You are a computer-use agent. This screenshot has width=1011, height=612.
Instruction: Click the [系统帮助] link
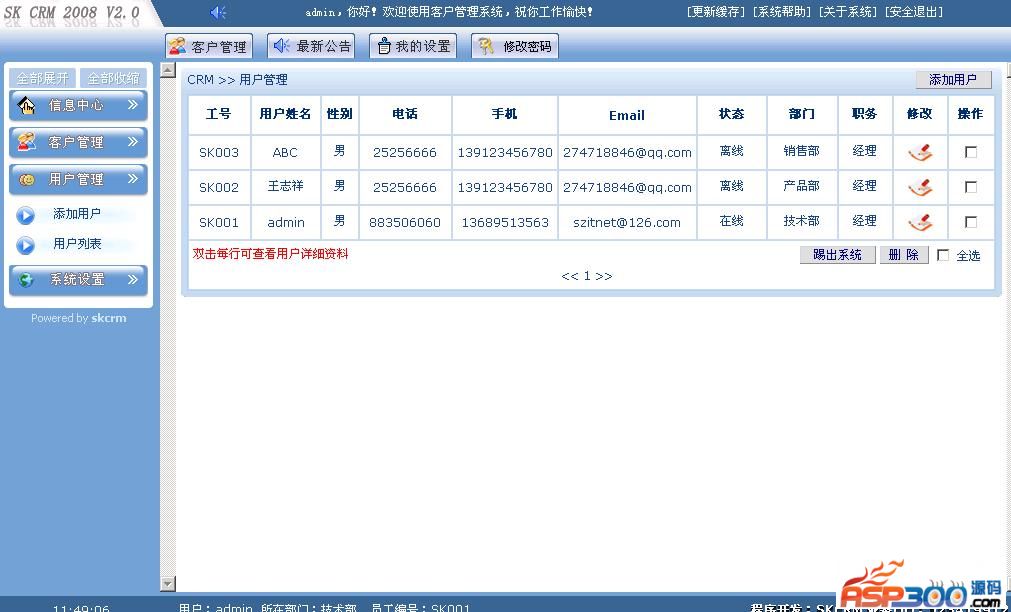tap(782, 12)
